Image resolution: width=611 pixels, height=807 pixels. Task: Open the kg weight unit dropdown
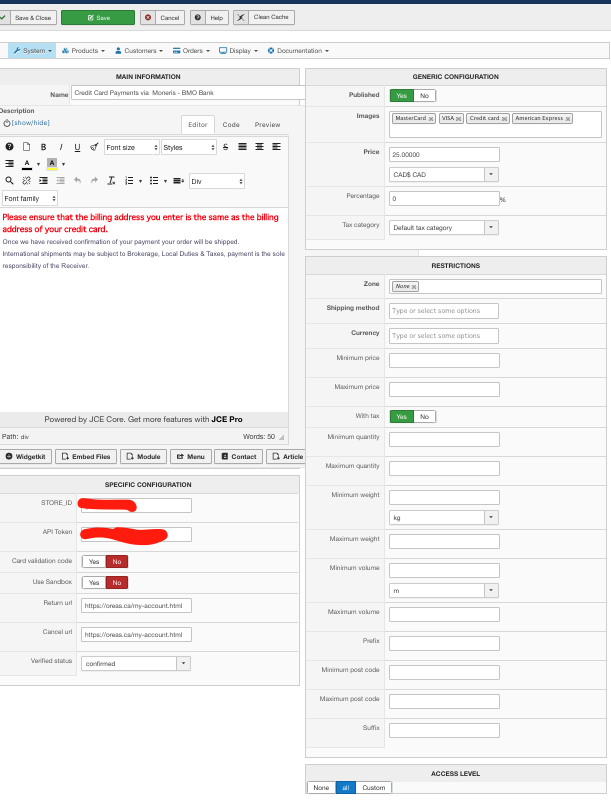[x=444, y=518]
